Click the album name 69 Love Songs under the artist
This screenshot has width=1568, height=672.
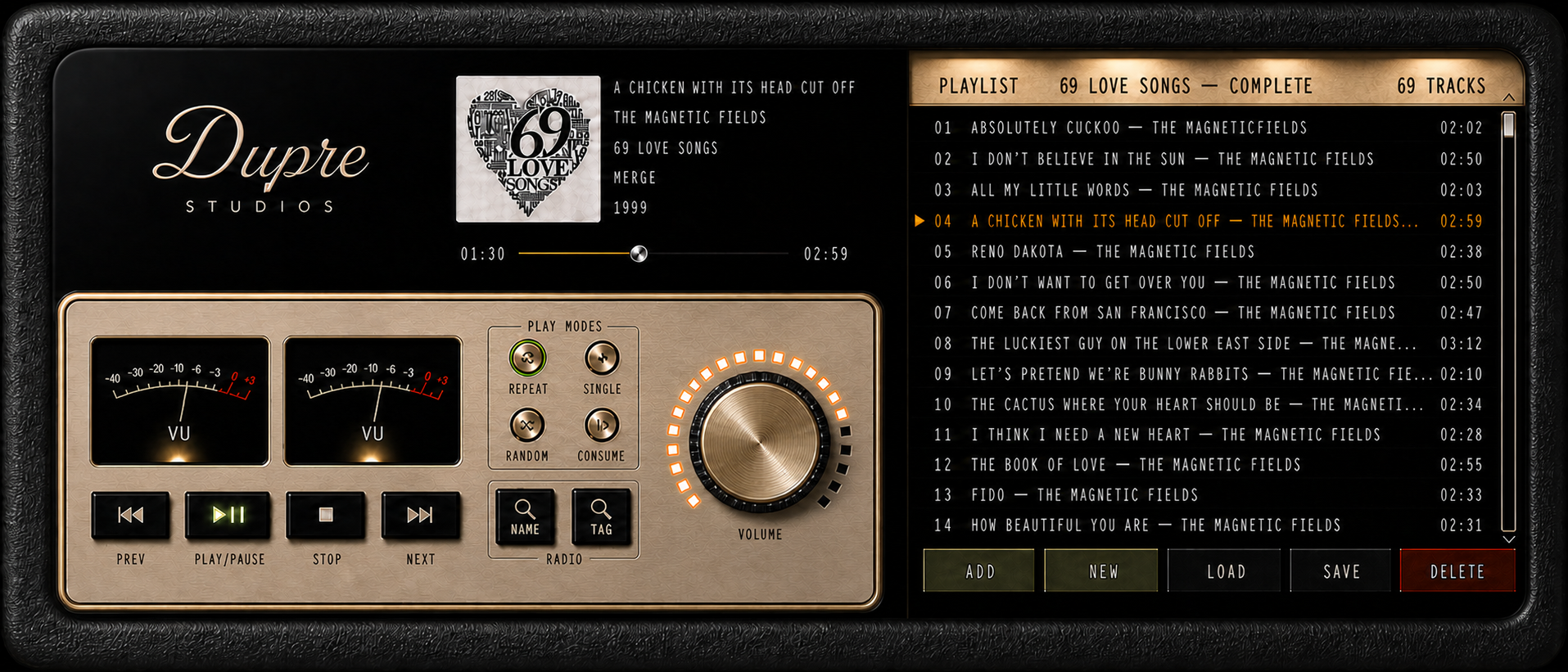666,148
